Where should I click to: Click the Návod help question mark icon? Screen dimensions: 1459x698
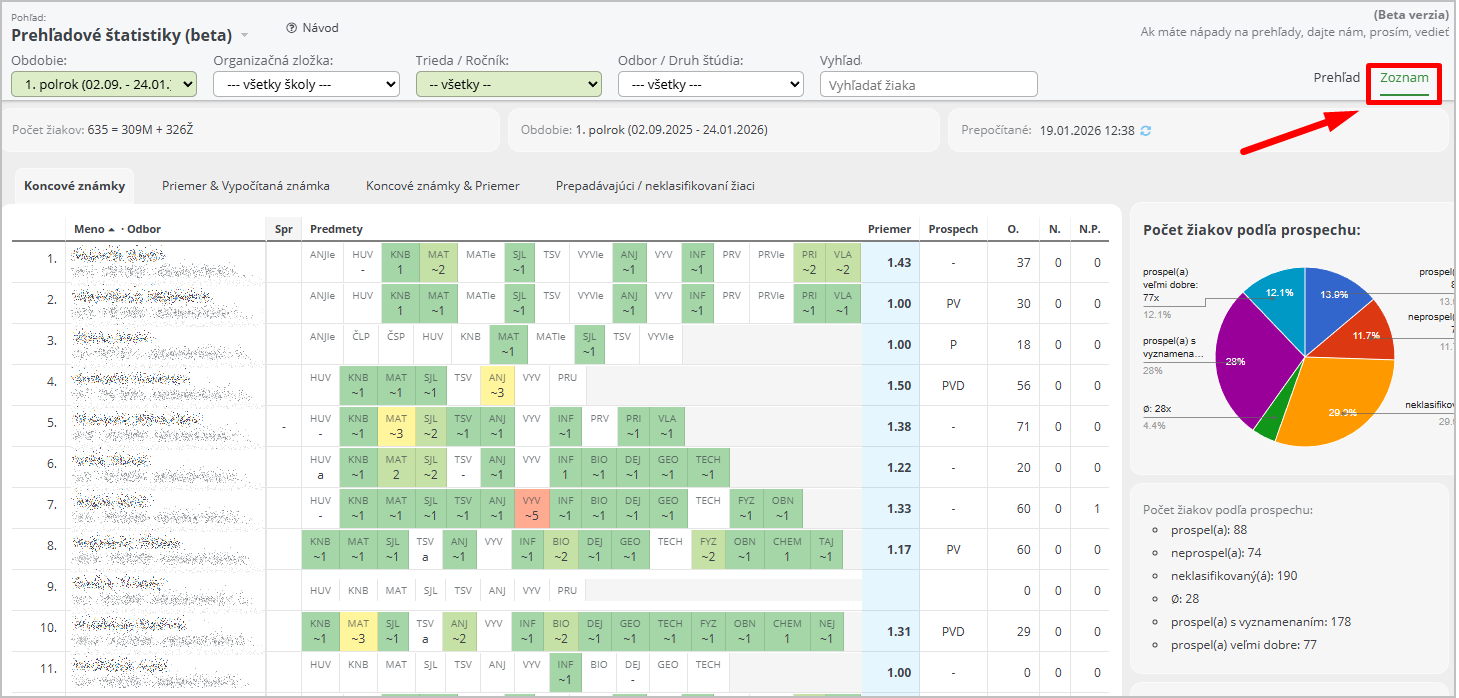click(292, 28)
